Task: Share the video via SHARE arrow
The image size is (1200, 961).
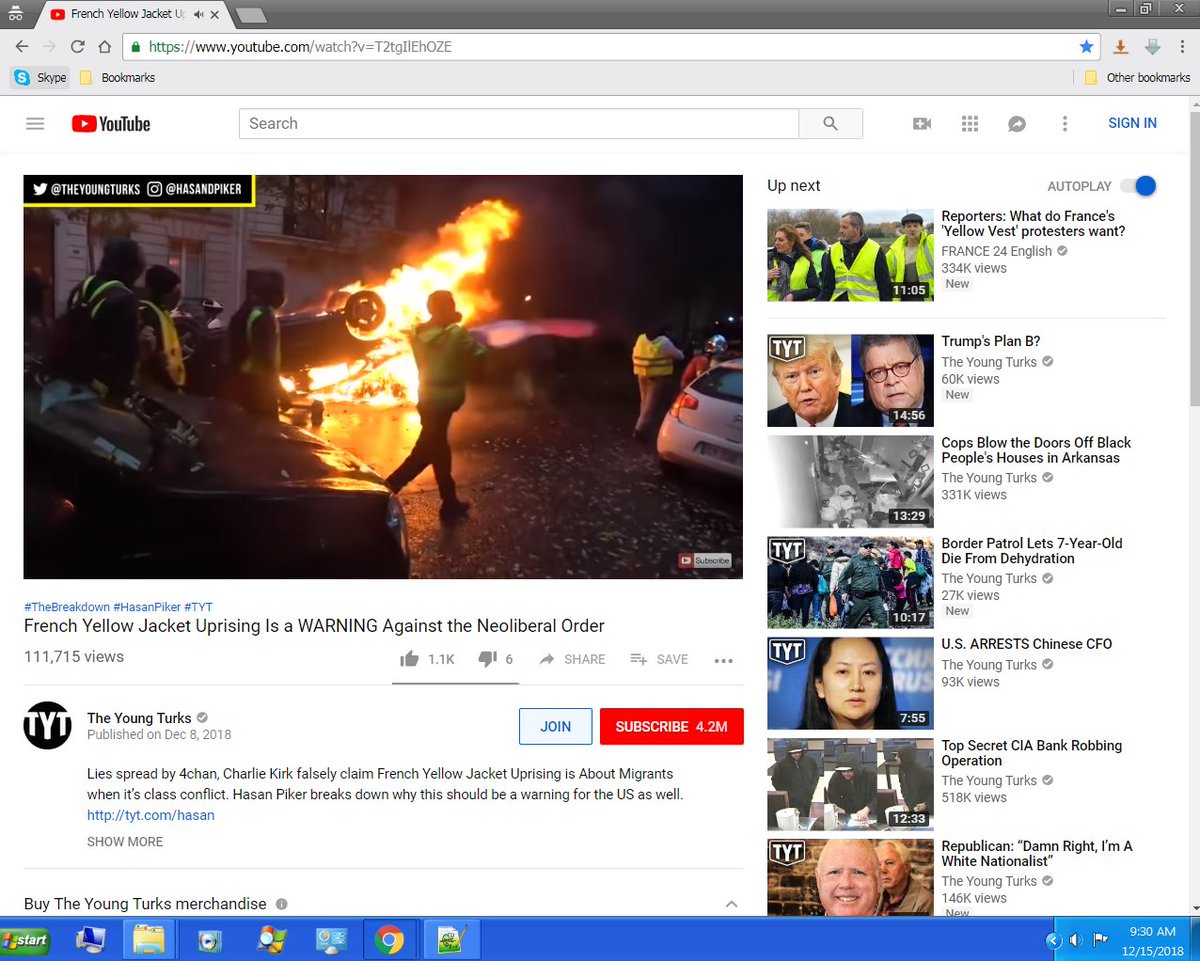Action: click(572, 659)
